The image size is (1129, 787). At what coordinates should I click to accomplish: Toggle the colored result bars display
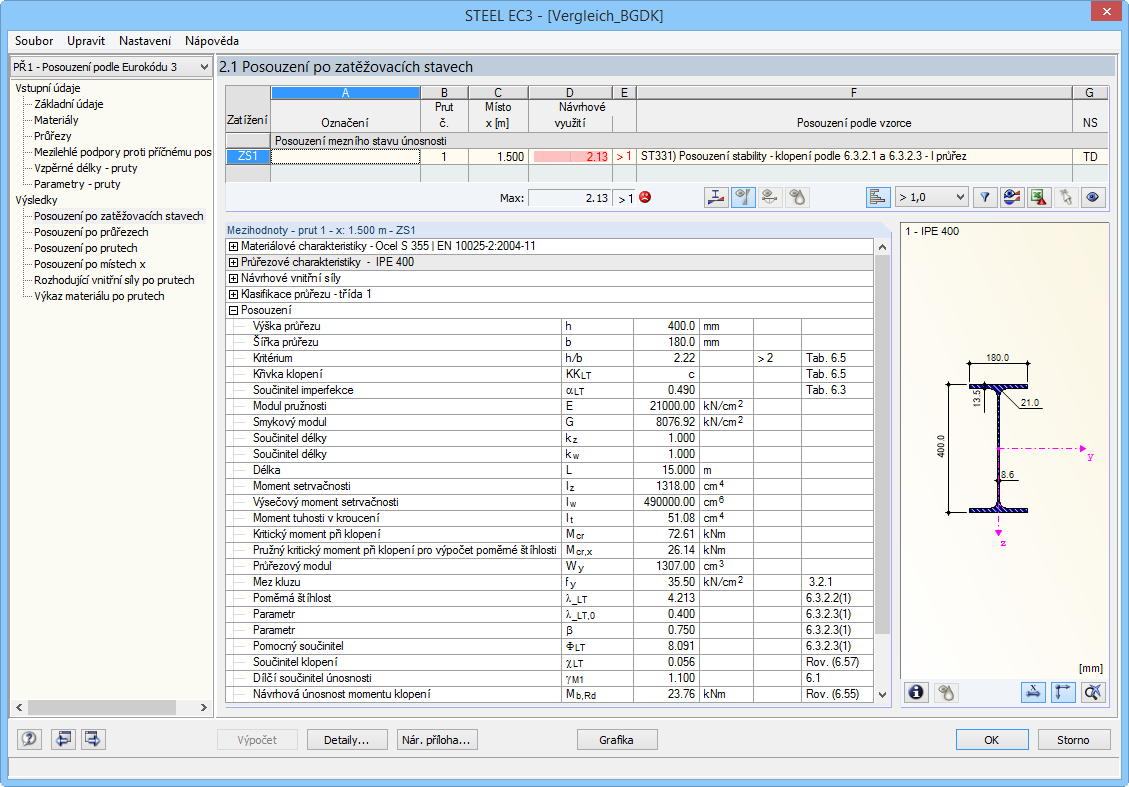click(x=879, y=198)
